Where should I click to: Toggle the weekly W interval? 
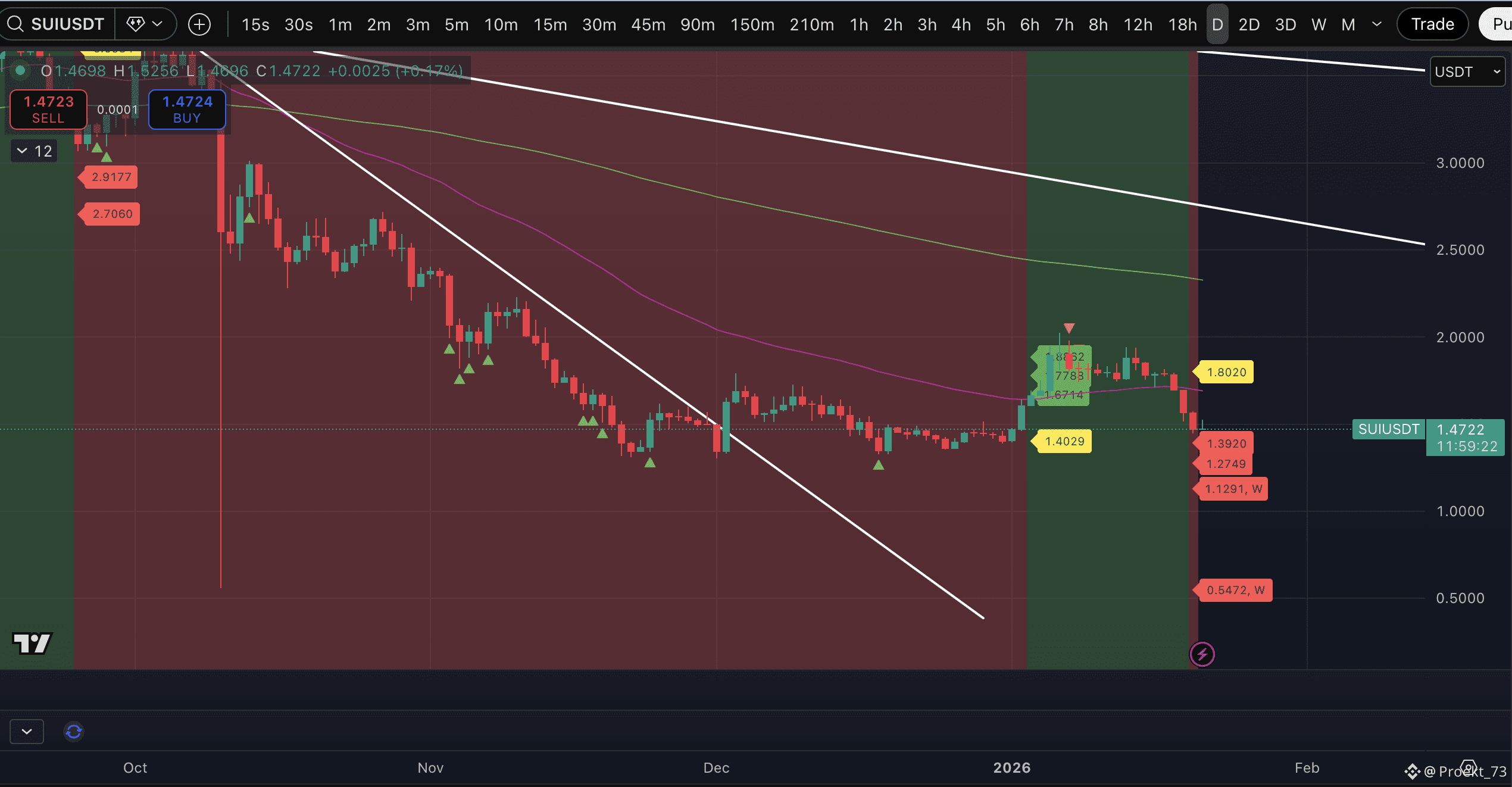[1318, 24]
